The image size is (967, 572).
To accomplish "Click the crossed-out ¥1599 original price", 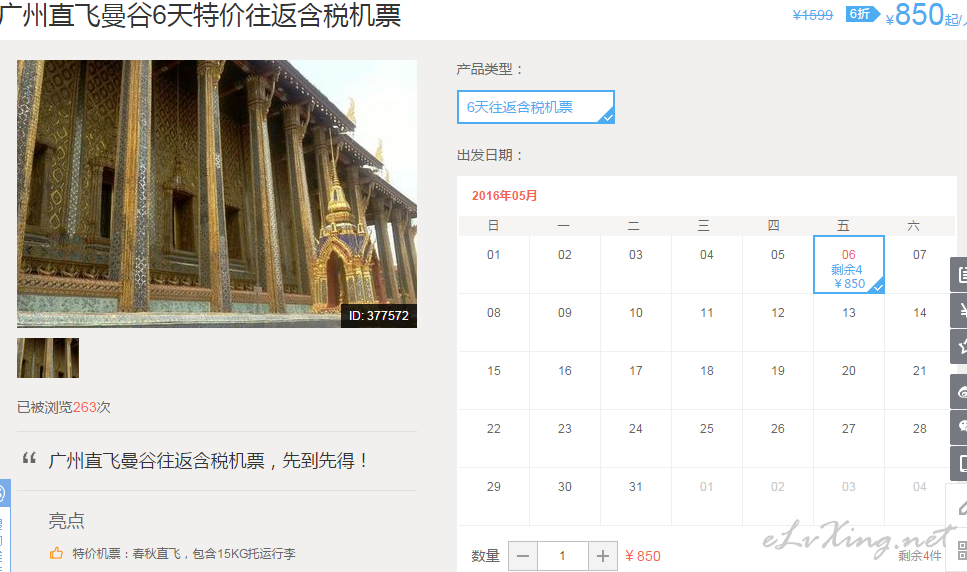I will 812,15.
